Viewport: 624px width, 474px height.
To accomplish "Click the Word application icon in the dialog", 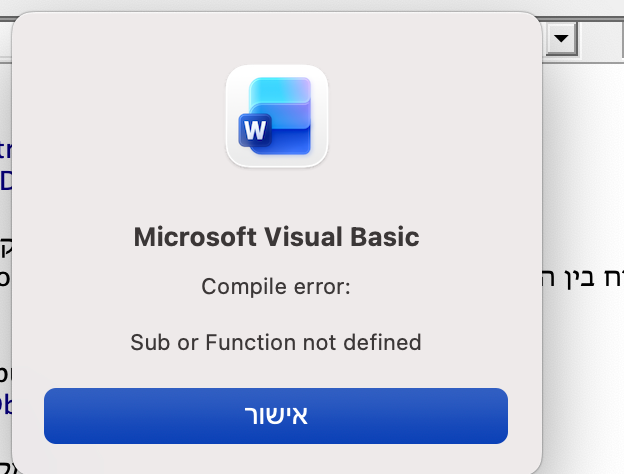I will click(277, 116).
